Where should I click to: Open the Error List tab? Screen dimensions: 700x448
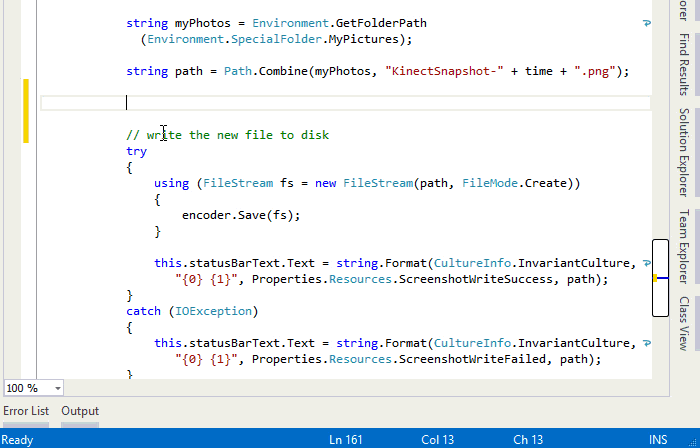[x=26, y=411]
